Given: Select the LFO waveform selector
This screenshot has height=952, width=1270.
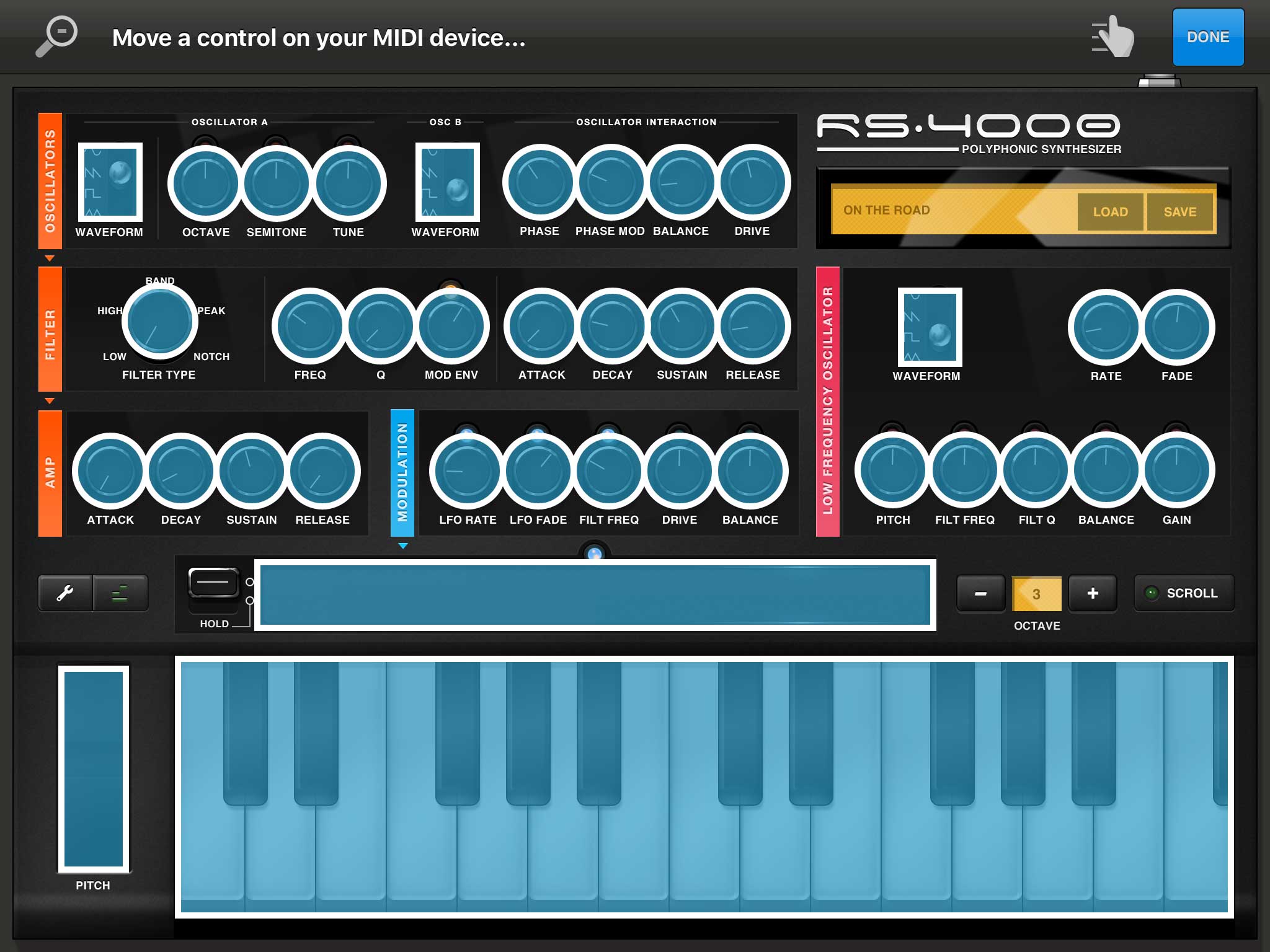Looking at the screenshot, I should 930,327.
